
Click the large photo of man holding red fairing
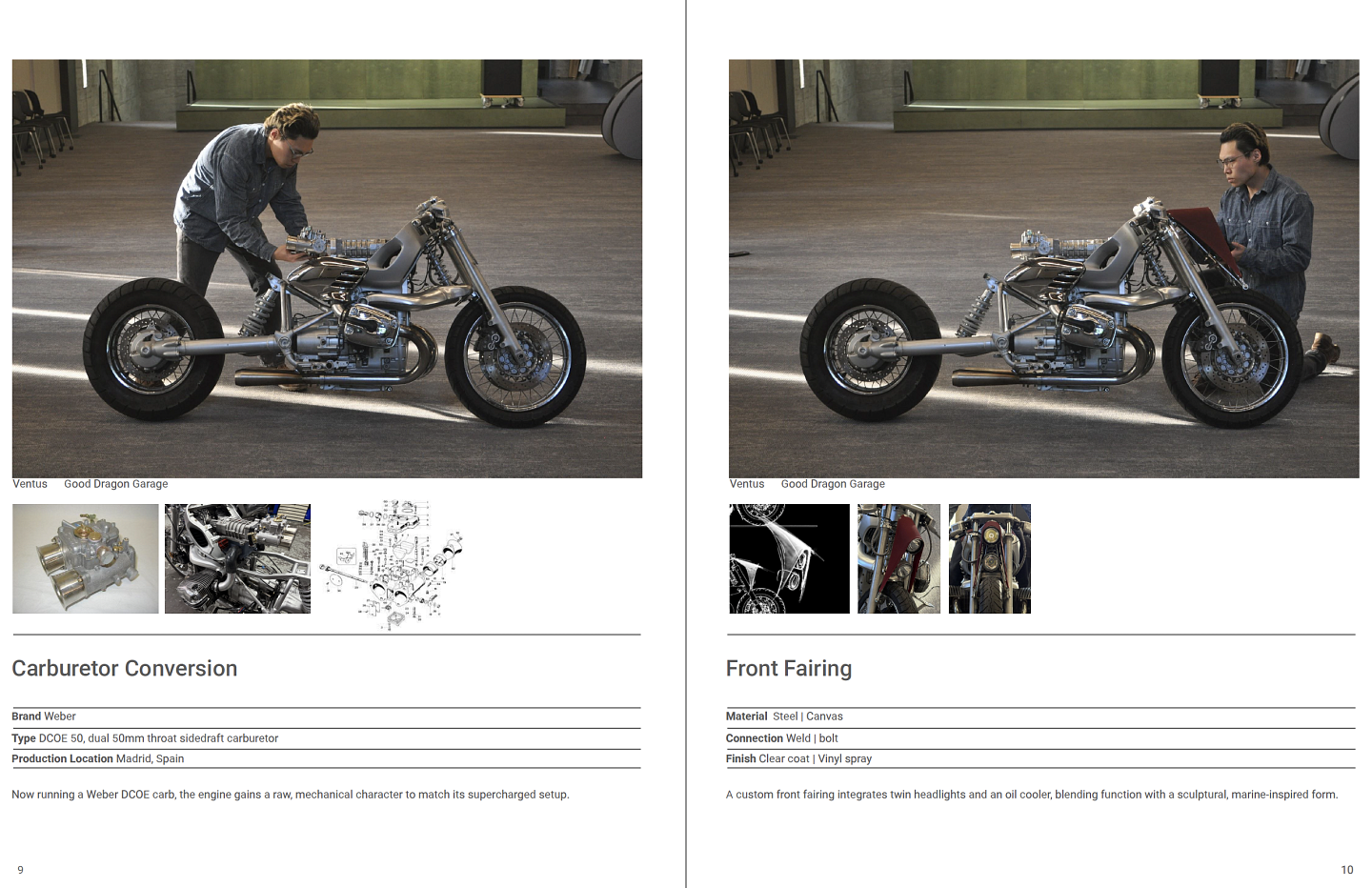1043,269
